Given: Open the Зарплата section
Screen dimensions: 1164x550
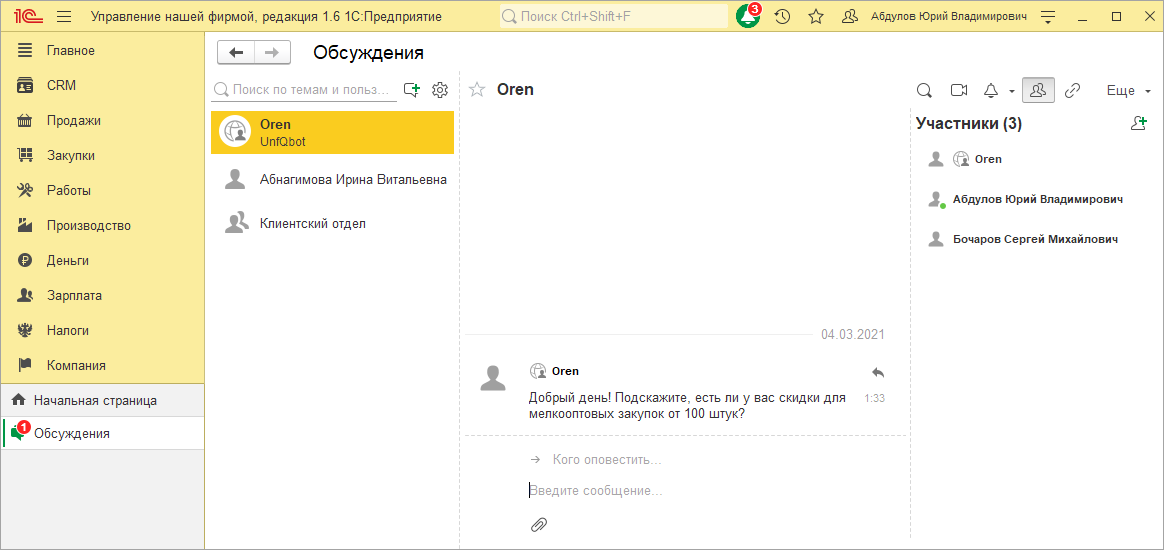Looking at the screenshot, I should pyautogui.click(x=103, y=295).
